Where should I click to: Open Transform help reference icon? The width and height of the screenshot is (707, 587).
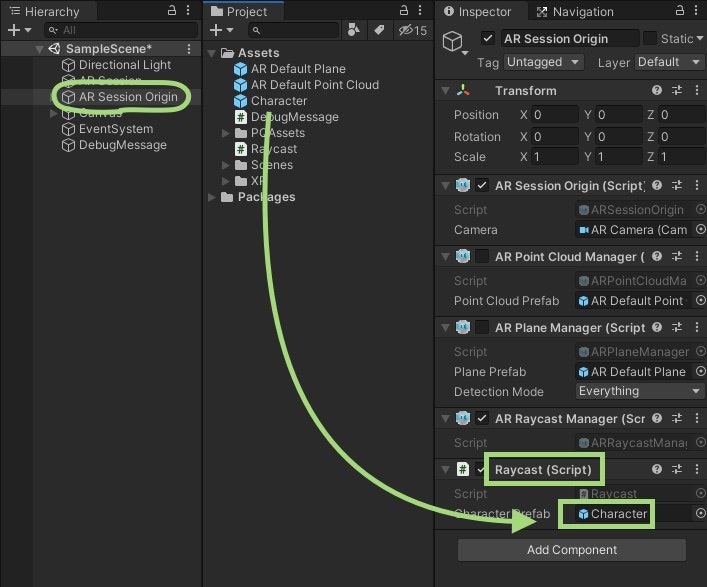(x=657, y=90)
